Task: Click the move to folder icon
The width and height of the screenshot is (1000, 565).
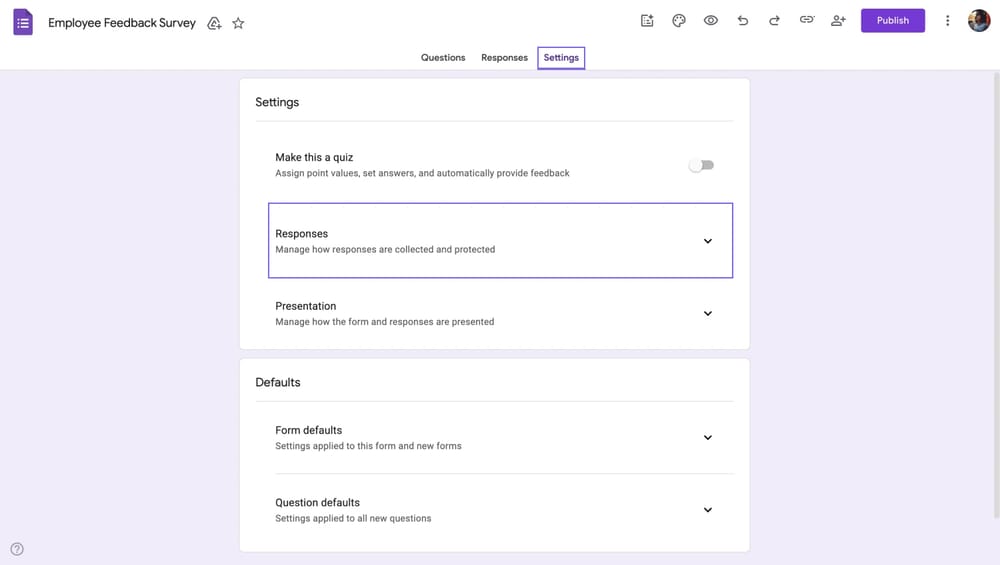Action: tap(214, 23)
